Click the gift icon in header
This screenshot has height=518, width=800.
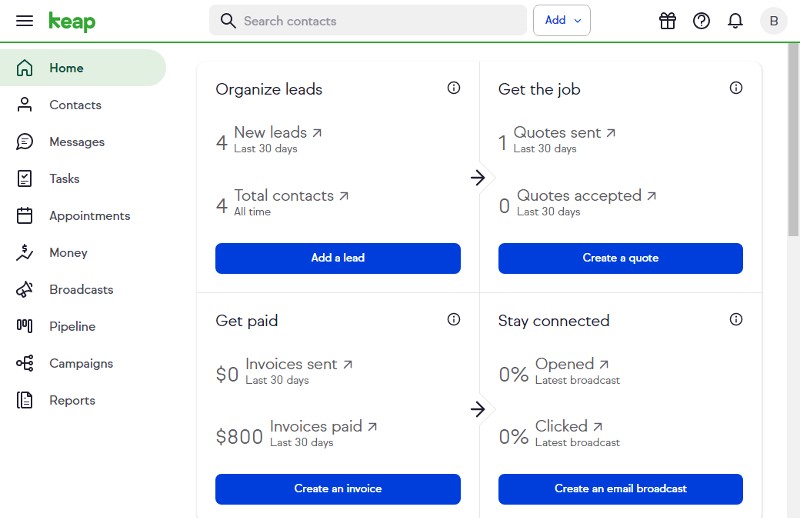668,21
